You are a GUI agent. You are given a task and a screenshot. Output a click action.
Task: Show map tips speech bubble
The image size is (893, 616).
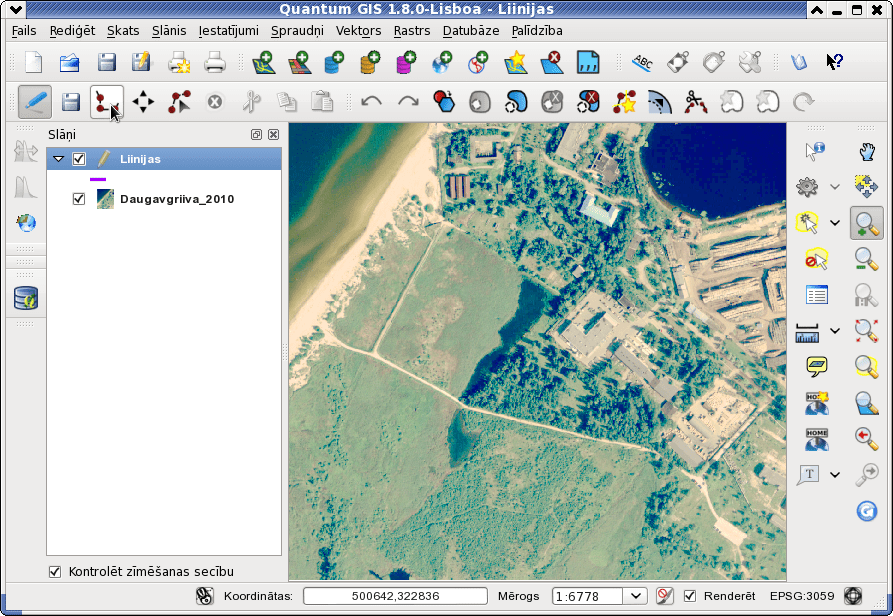click(x=817, y=367)
